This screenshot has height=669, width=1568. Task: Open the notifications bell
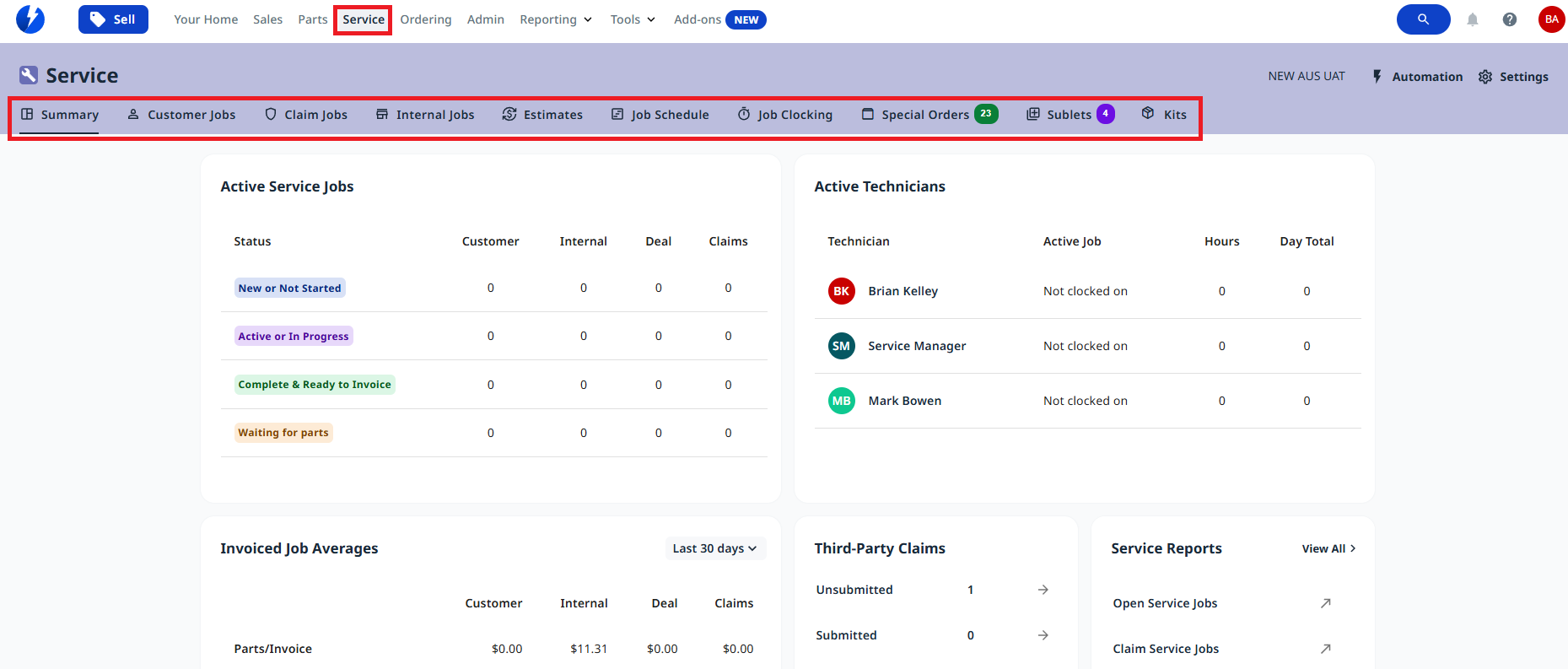pyautogui.click(x=1472, y=19)
